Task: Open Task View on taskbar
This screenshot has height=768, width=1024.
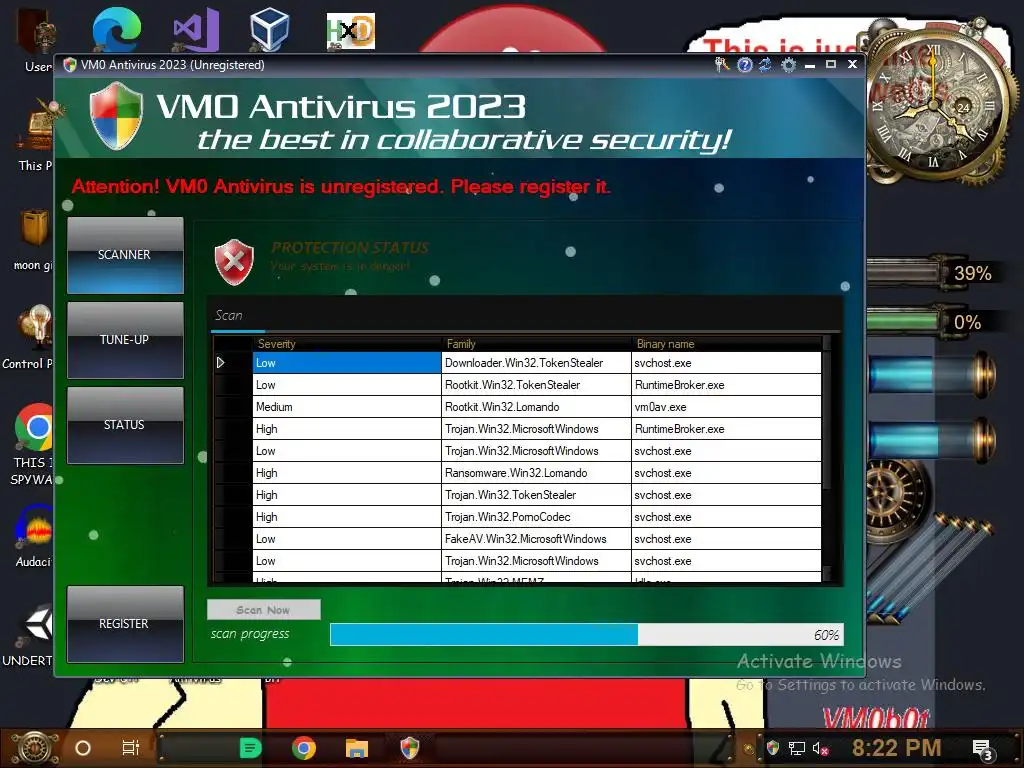Action: pos(131,748)
